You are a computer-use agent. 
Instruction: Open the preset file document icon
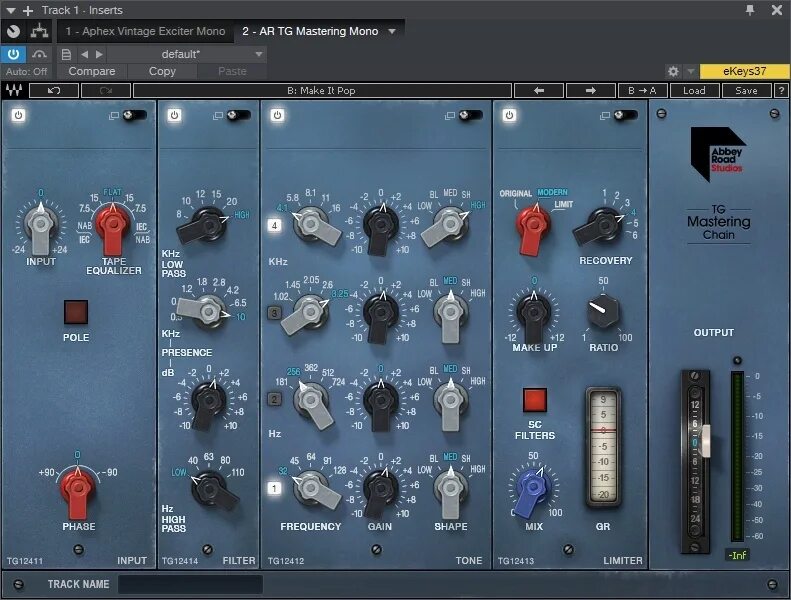[x=66, y=54]
